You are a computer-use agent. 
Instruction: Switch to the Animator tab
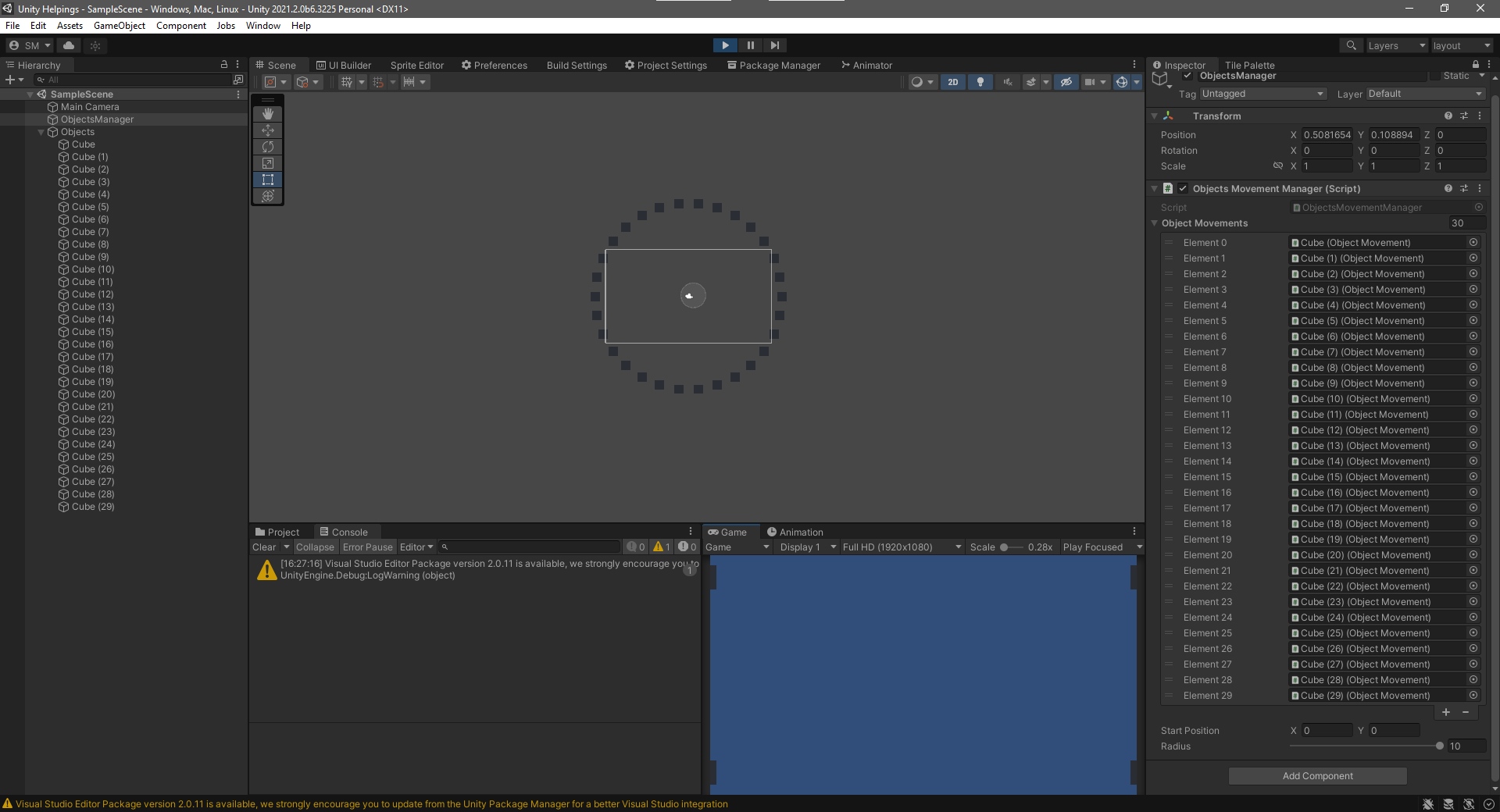click(x=866, y=65)
